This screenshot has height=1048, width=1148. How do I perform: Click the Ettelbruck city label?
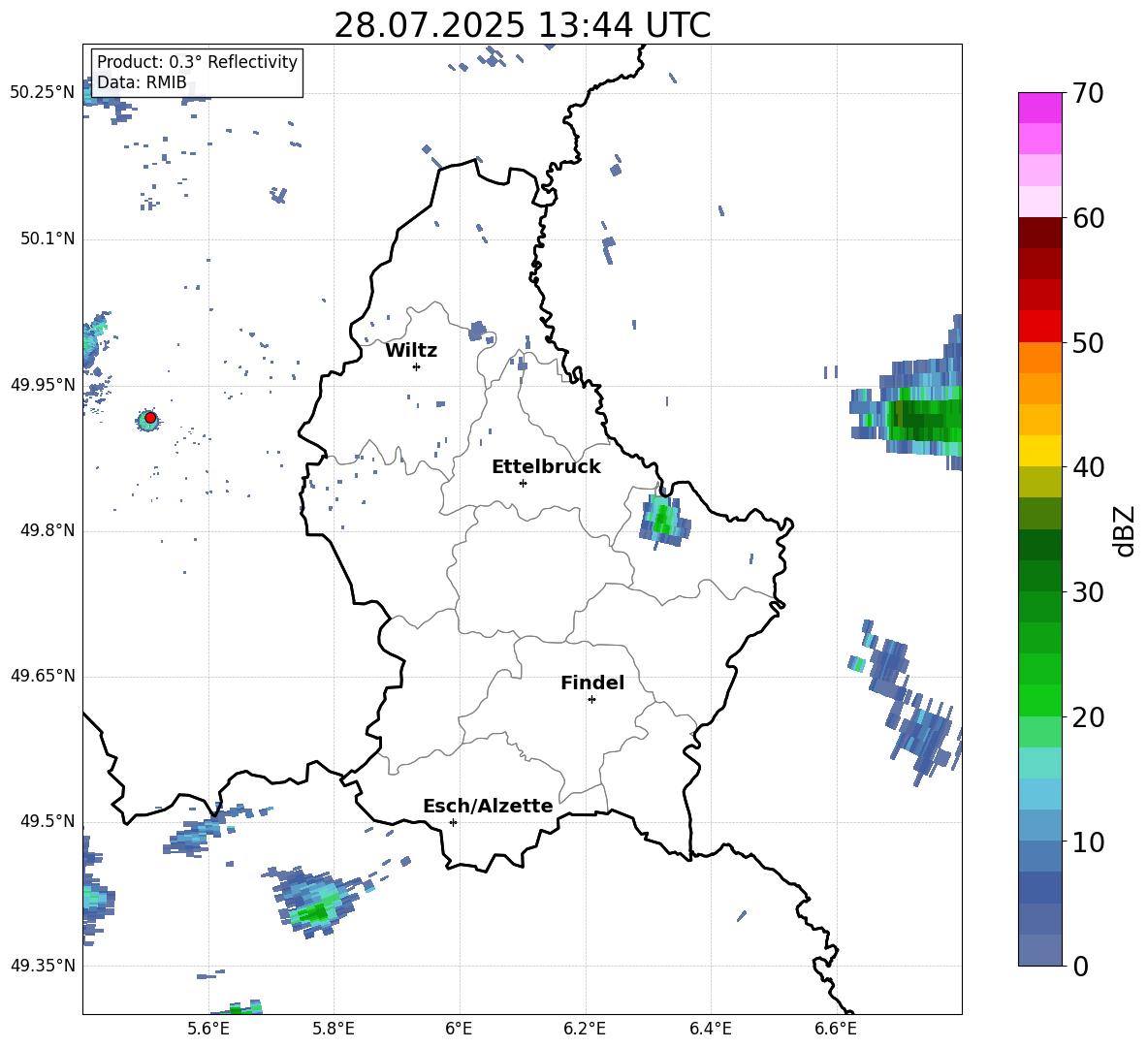(546, 467)
